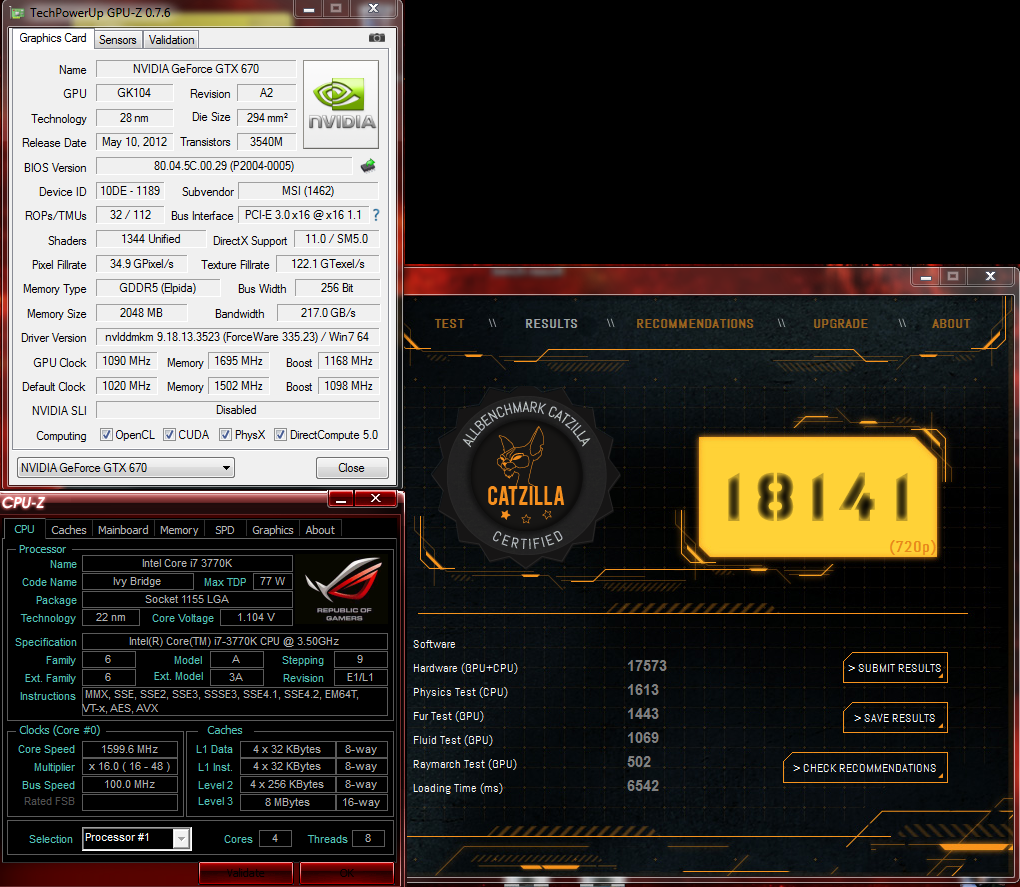The width and height of the screenshot is (1020, 887).
Task: Close the CPU-Z window via X
Action: [375, 499]
